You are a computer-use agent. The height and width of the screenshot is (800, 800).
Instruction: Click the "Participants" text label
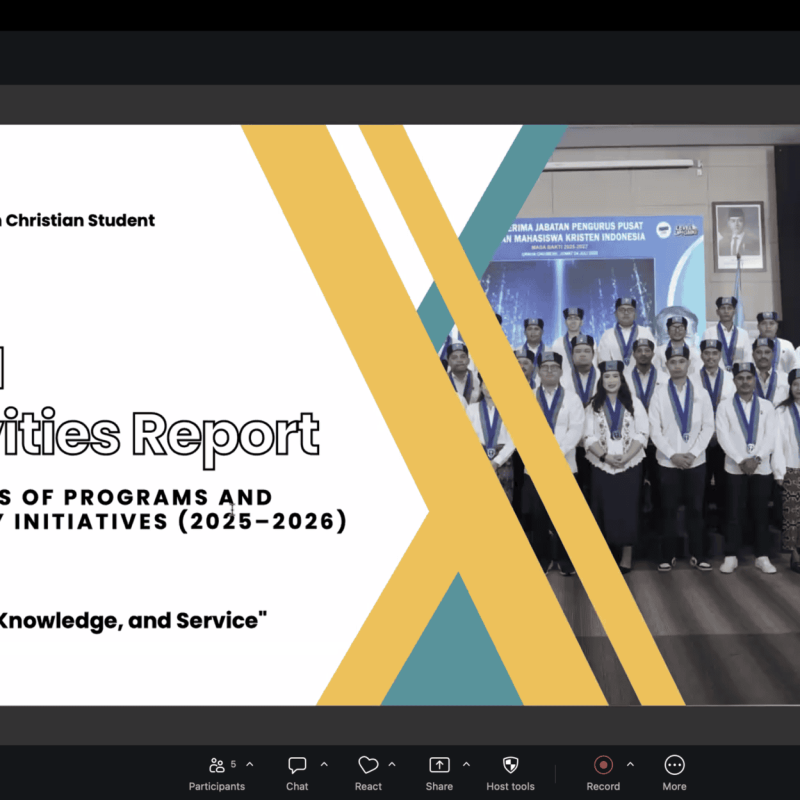tap(217, 786)
